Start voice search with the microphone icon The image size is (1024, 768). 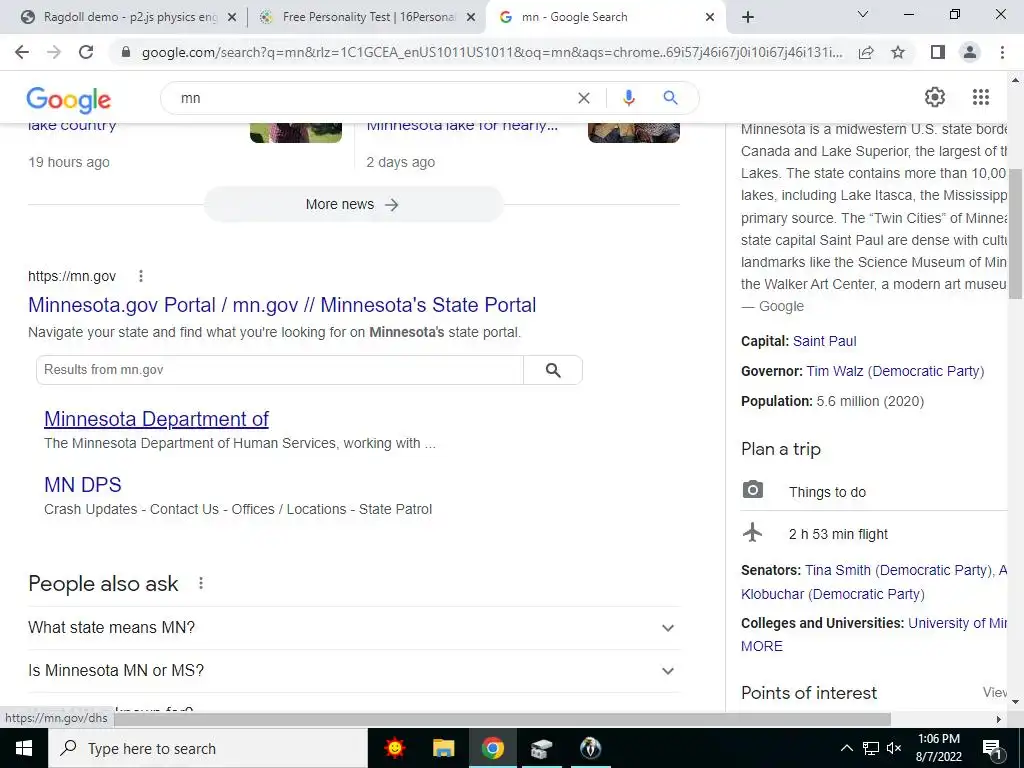pos(628,98)
